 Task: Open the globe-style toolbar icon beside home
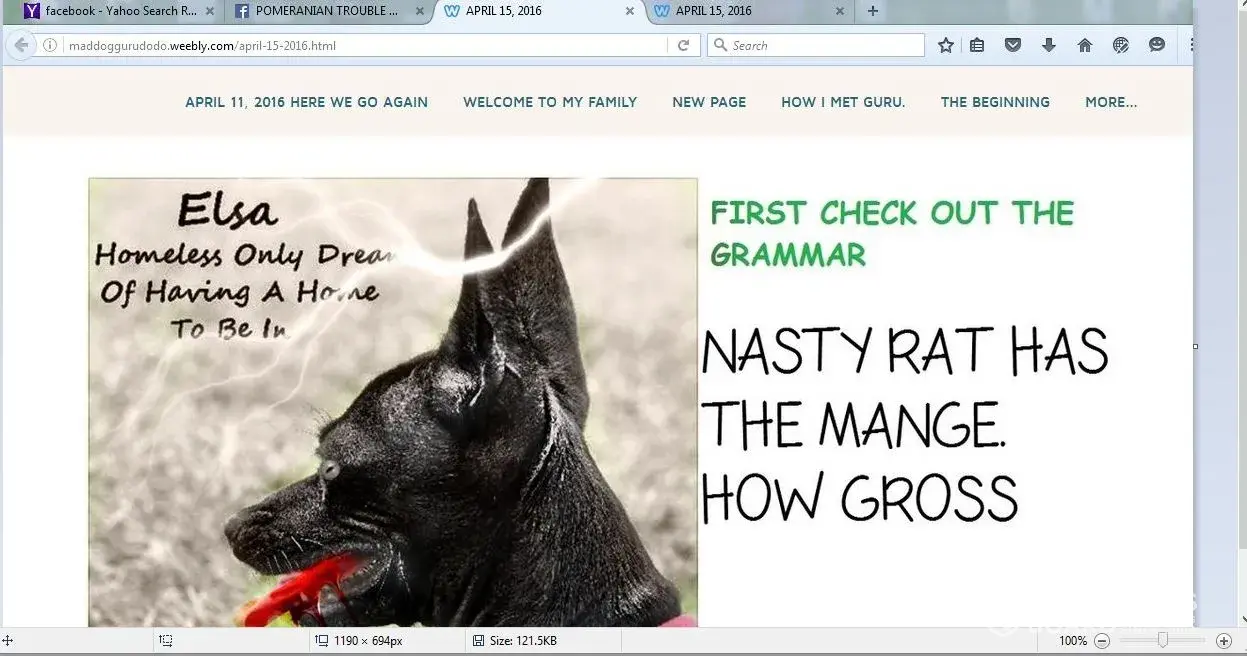coord(1121,45)
